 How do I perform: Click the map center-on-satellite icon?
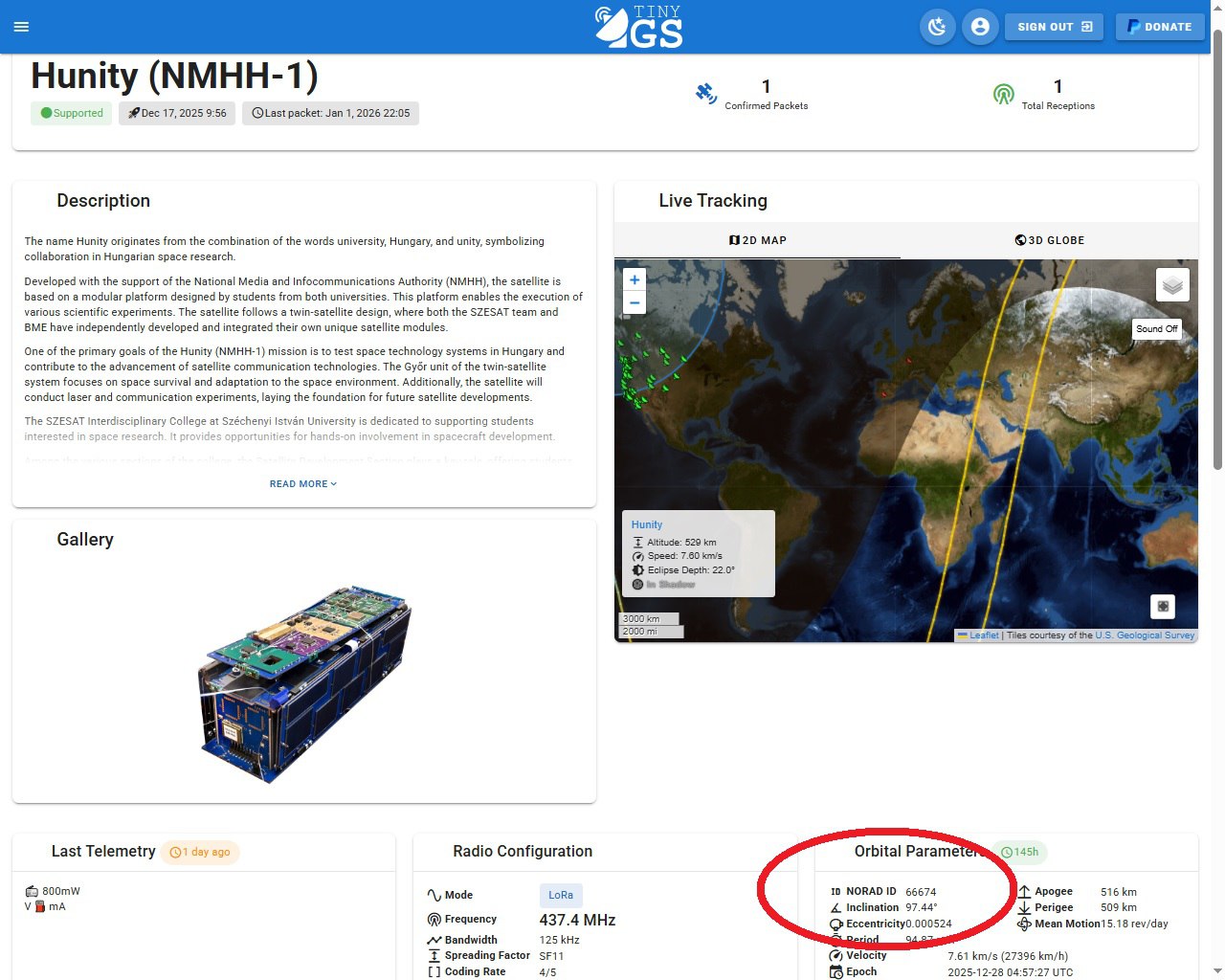click(1163, 606)
